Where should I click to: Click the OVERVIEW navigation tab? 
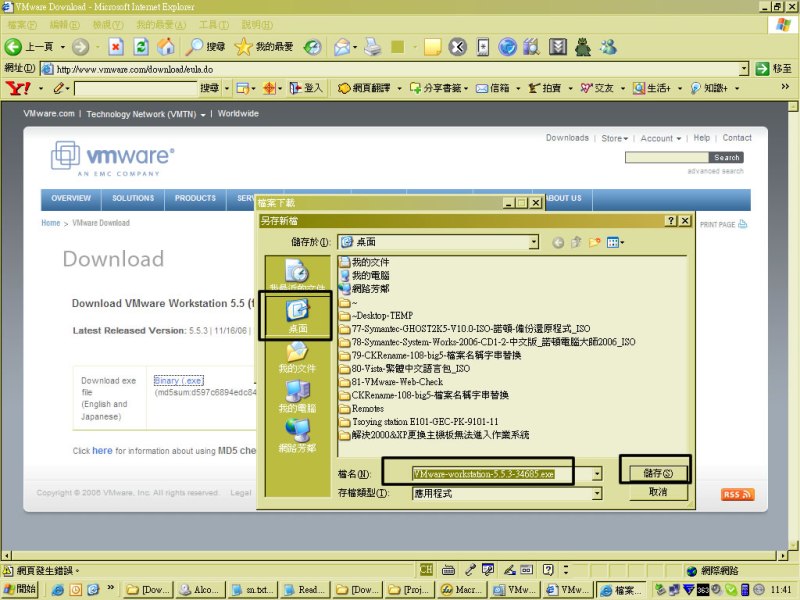[x=71, y=198]
